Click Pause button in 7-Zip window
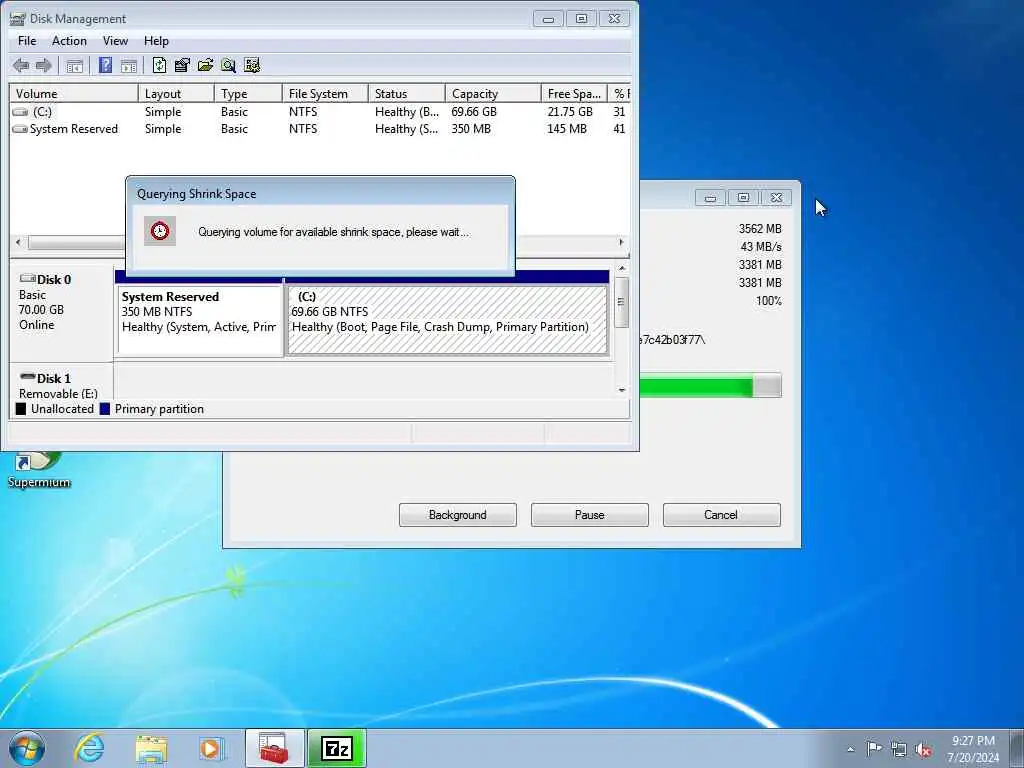Viewport: 1024px width, 768px height. [x=590, y=515]
